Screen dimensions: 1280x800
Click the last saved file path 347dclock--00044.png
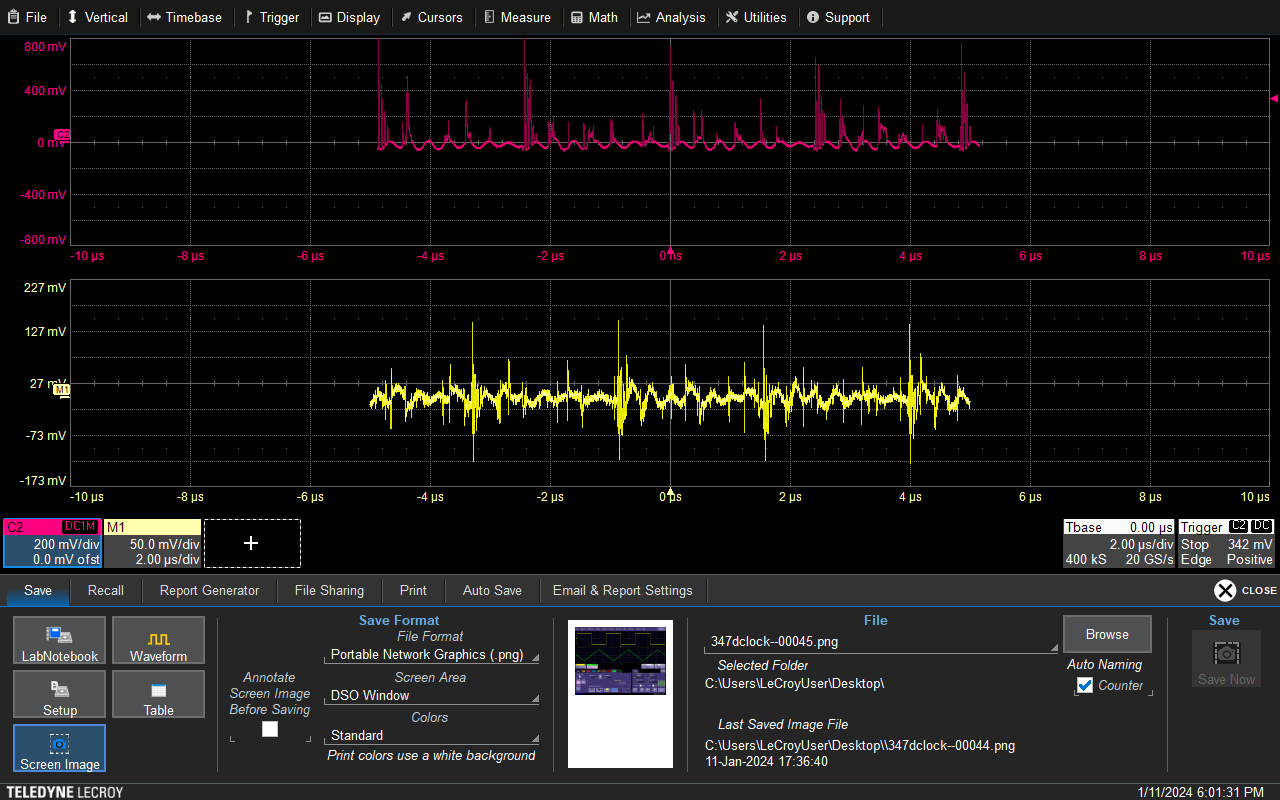tap(860, 745)
